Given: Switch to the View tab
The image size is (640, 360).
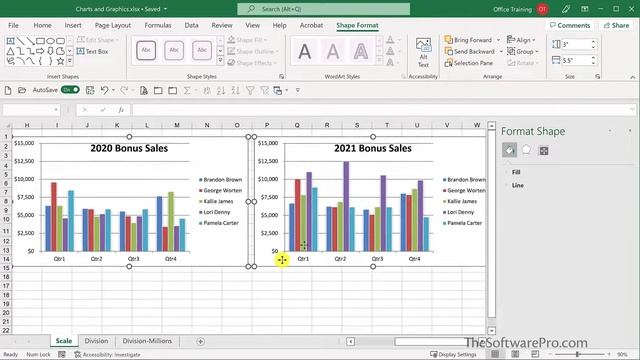Looking at the screenshot, I should [x=252, y=25].
